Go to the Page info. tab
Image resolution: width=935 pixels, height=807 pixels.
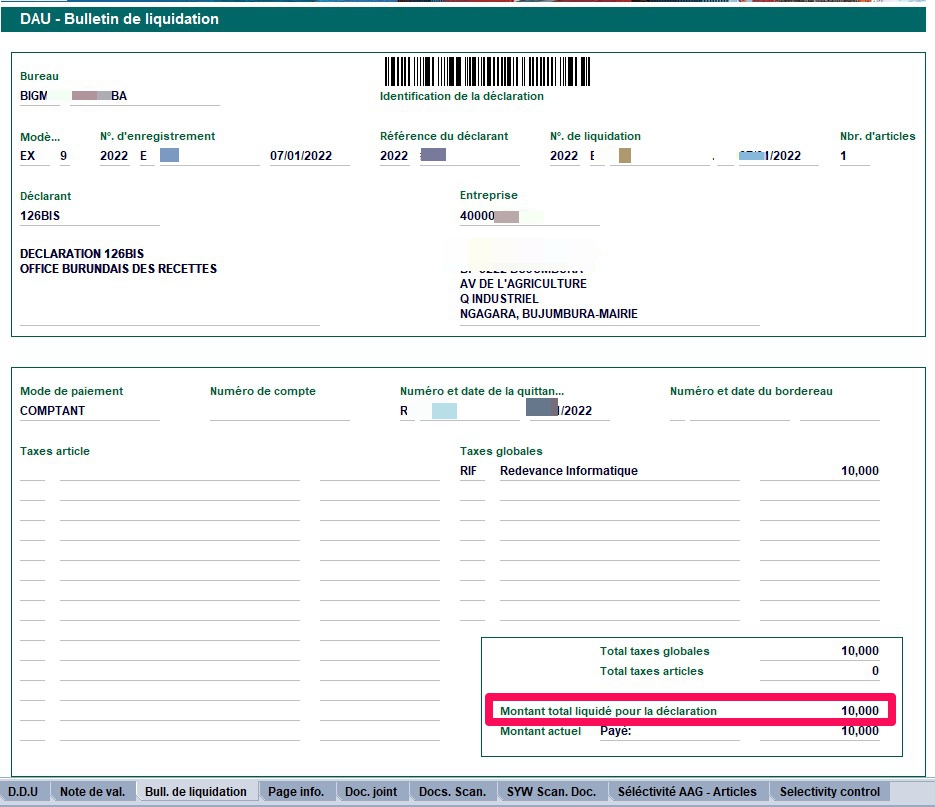pos(296,791)
